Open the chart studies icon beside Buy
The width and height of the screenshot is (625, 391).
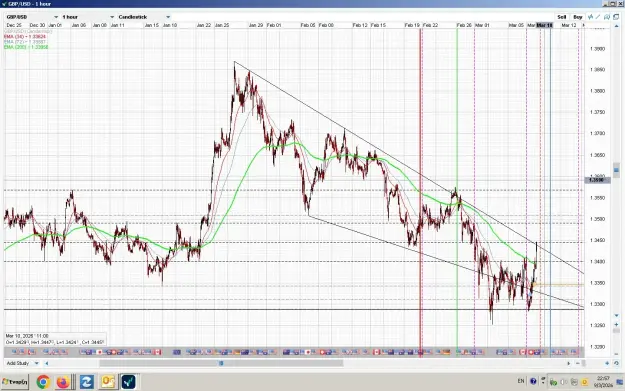[x=591, y=17]
